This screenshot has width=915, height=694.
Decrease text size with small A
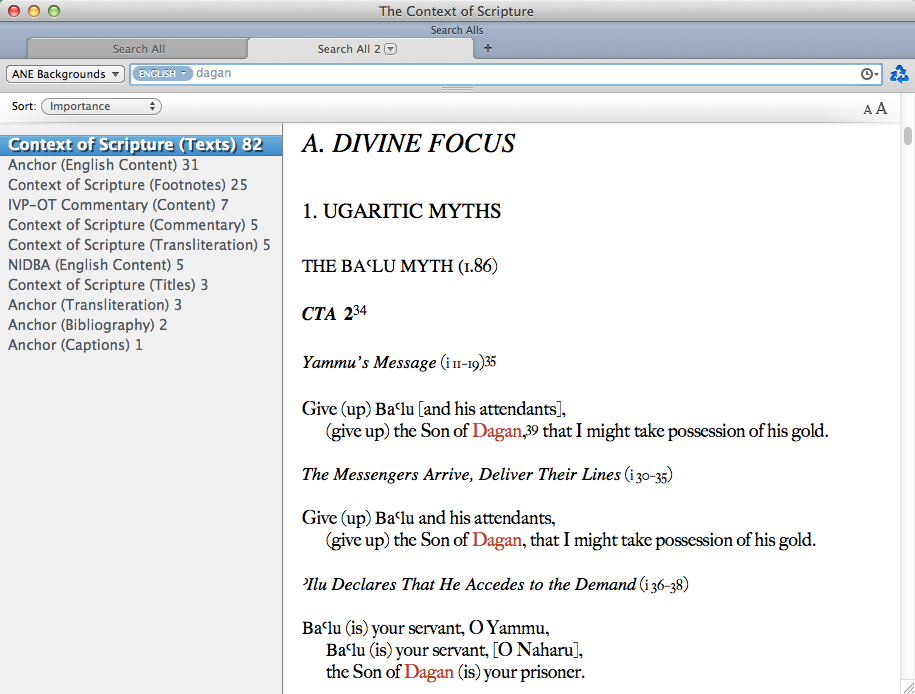click(x=867, y=110)
